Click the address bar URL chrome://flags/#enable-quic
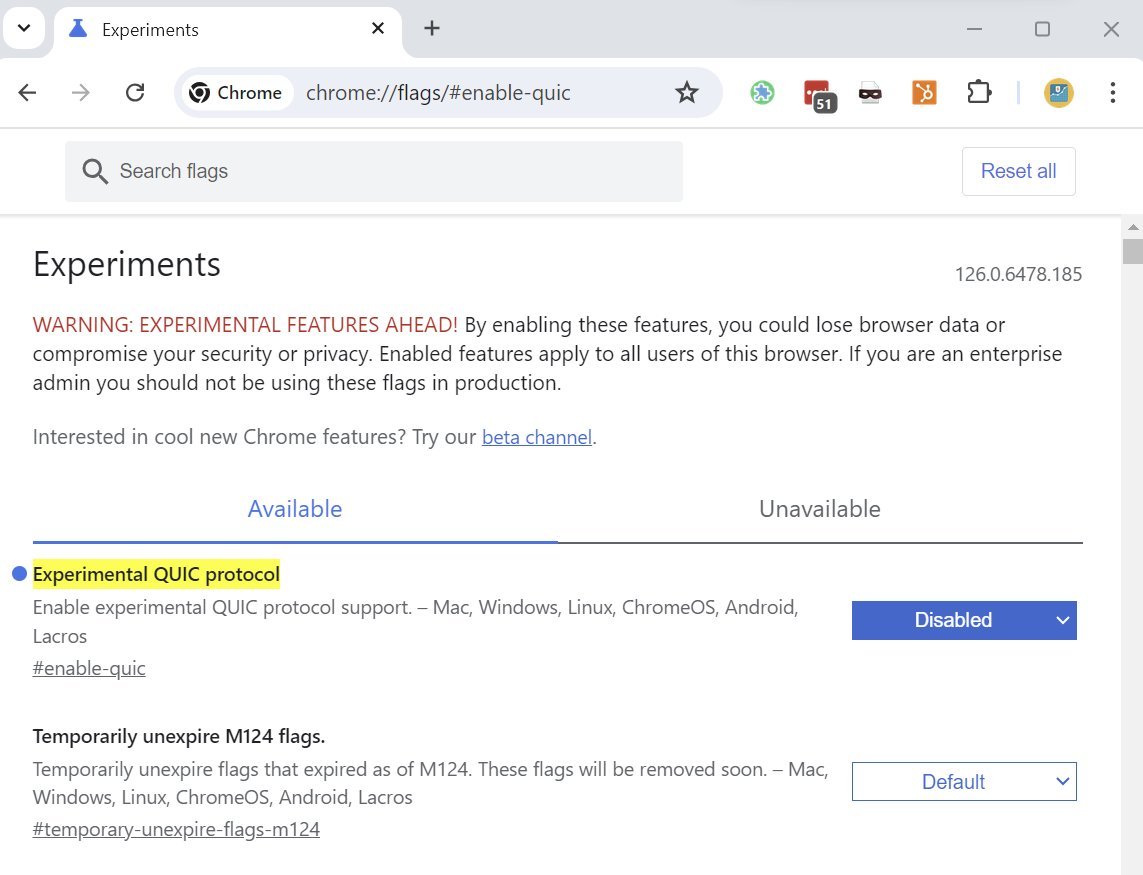This screenshot has height=875, width=1143. tap(438, 93)
